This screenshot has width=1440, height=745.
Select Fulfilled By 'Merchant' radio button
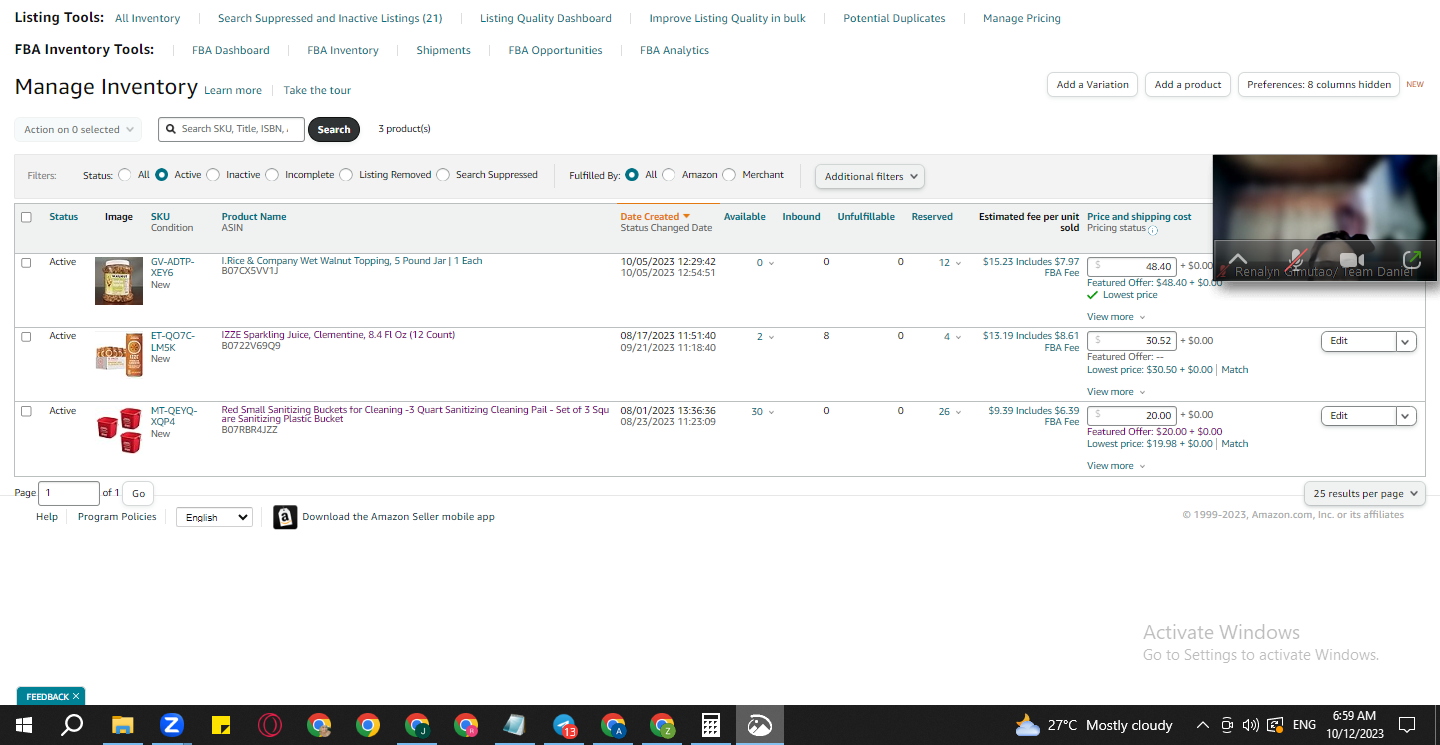coord(729,175)
